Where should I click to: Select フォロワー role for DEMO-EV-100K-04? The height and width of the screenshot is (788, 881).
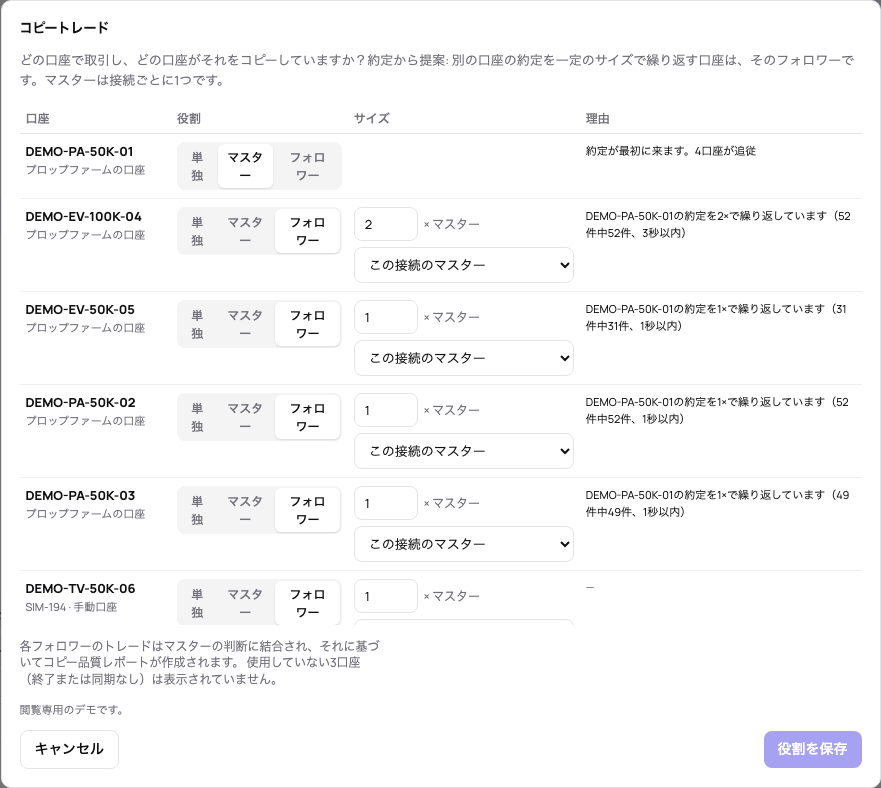(x=307, y=231)
